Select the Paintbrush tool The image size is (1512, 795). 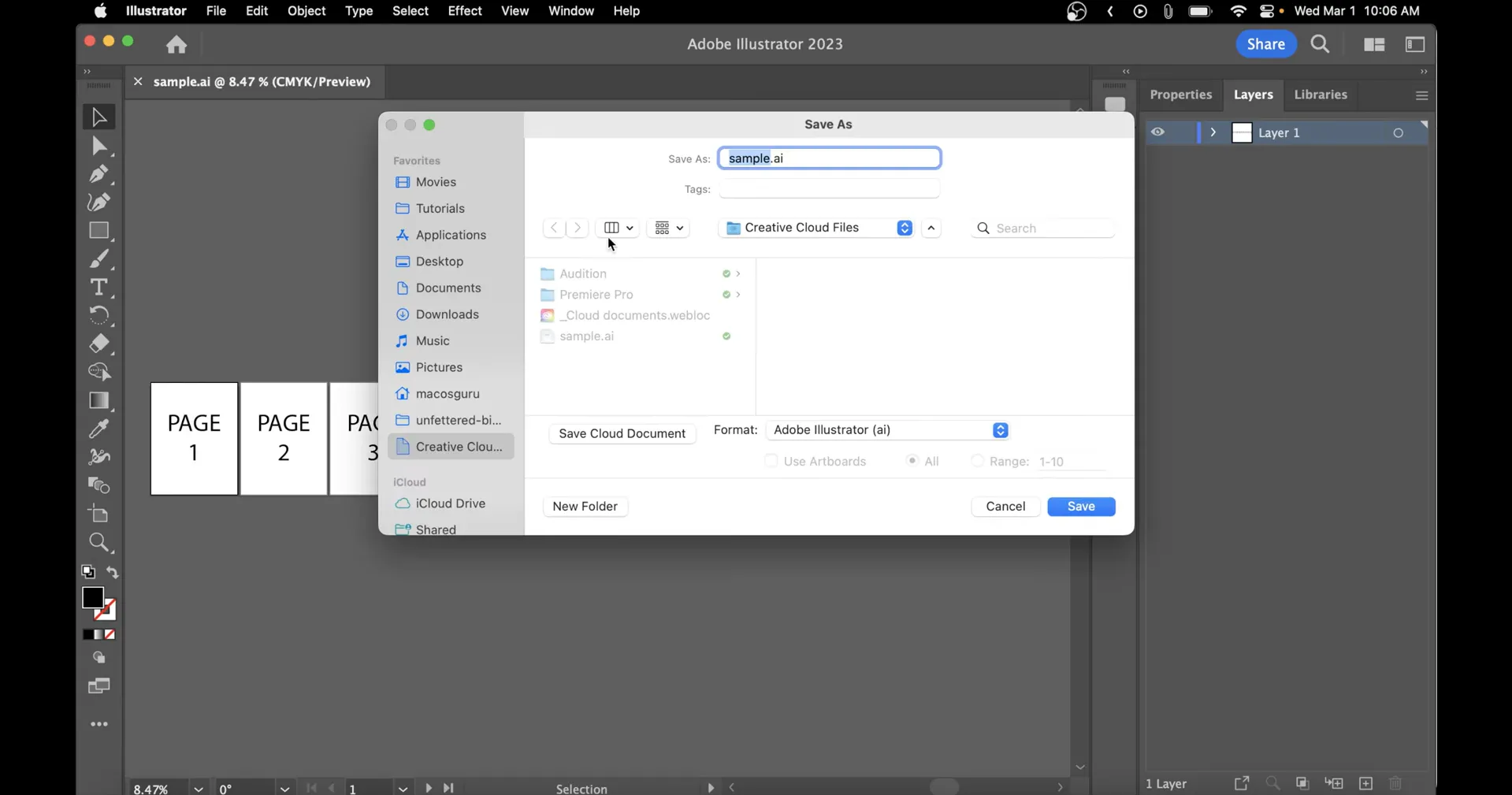click(98, 258)
